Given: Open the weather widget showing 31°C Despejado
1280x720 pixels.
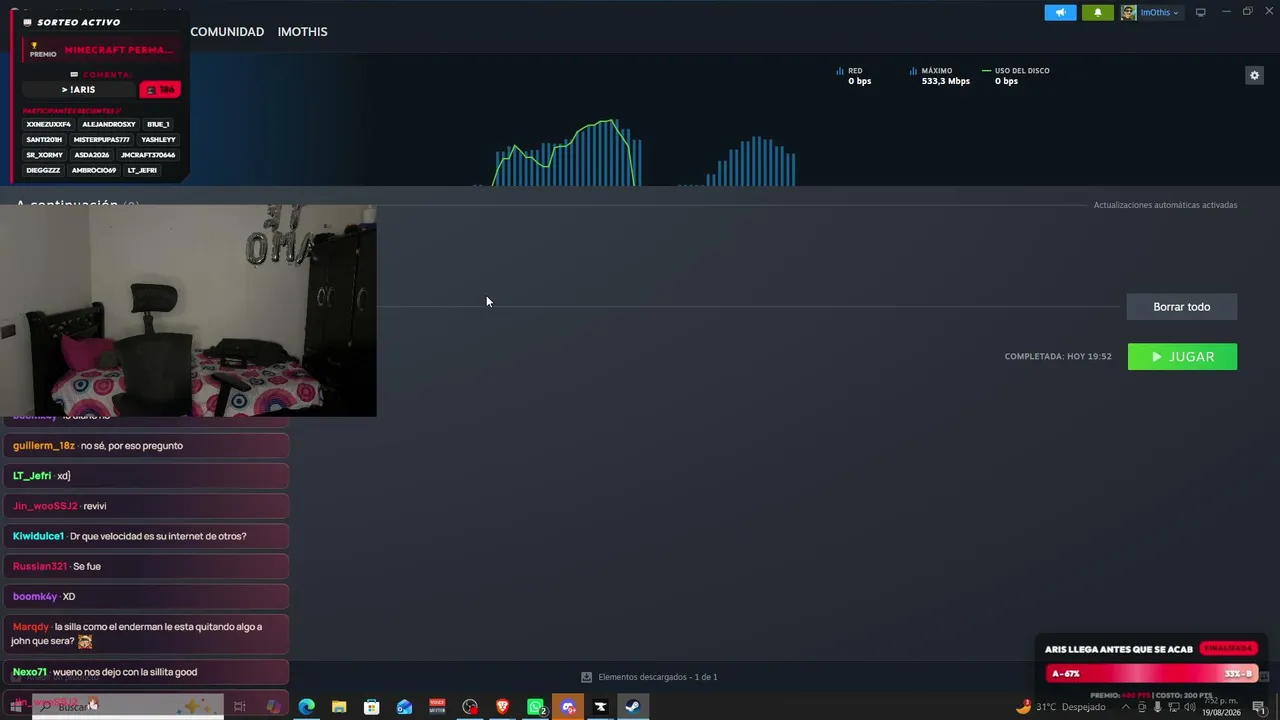Looking at the screenshot, I should pos(1060,707).
